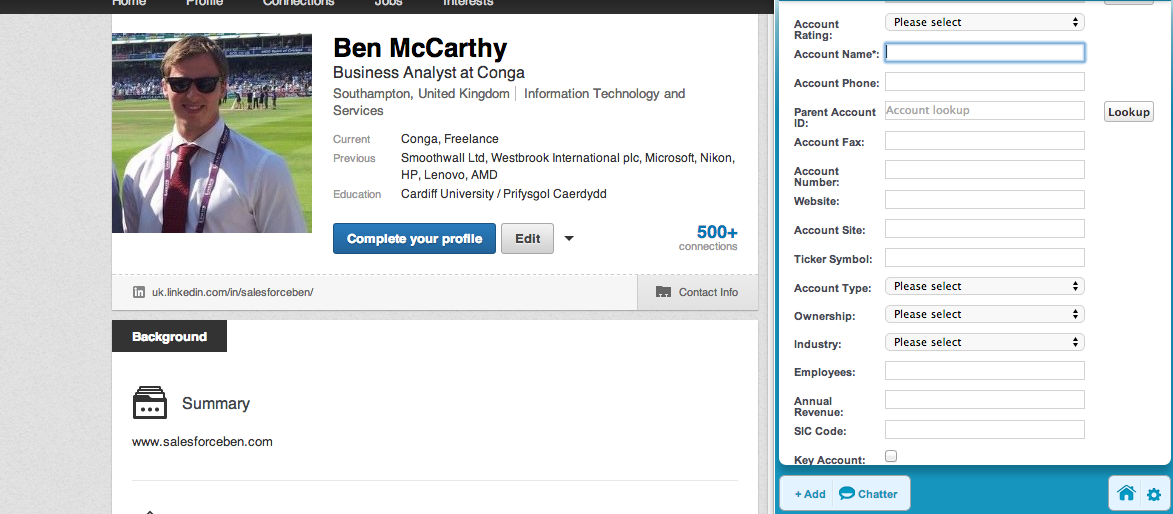This screenshot has height=514, width=1173.
Task: Click the Parent Account ID lookup field
Action: pyautogui.click(x=984, y=111)
